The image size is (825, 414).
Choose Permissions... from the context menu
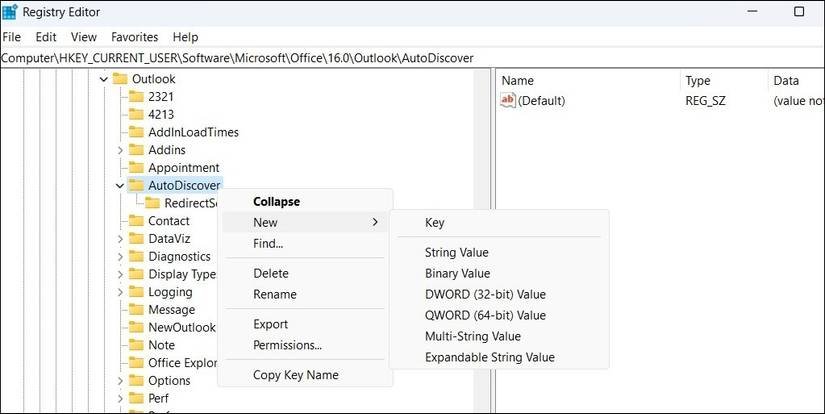287,345
